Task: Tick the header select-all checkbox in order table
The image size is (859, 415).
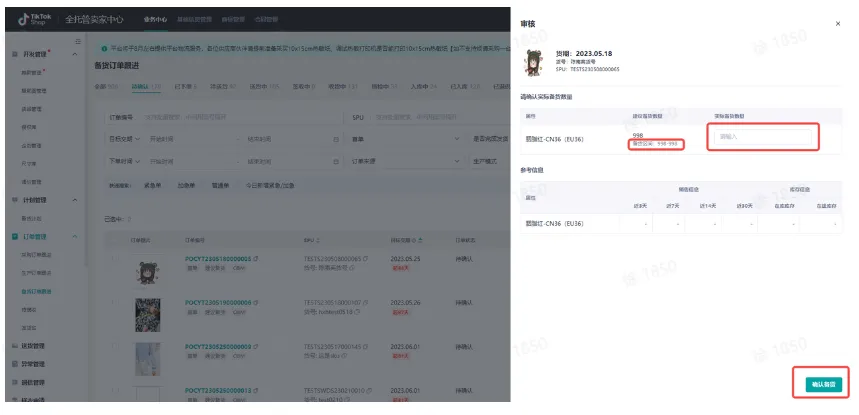Action: pos(114,240)
